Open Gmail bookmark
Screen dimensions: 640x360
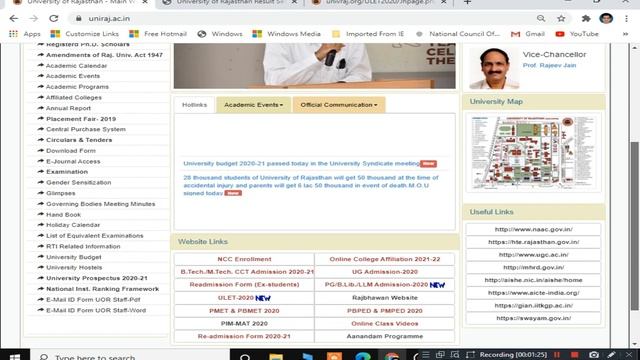pos(528,34)
